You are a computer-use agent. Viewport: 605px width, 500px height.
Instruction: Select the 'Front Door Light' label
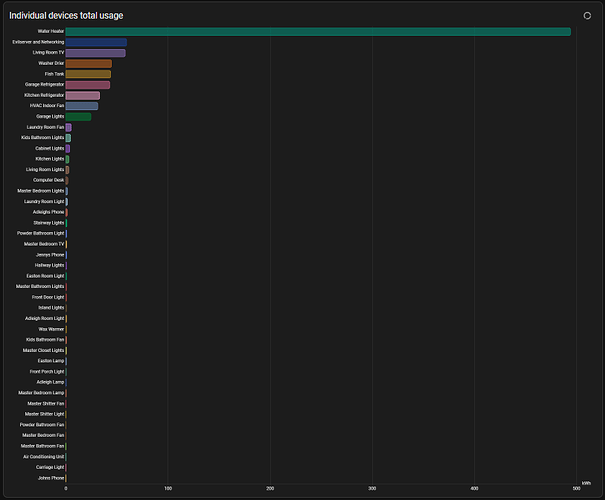pos(48,297)
